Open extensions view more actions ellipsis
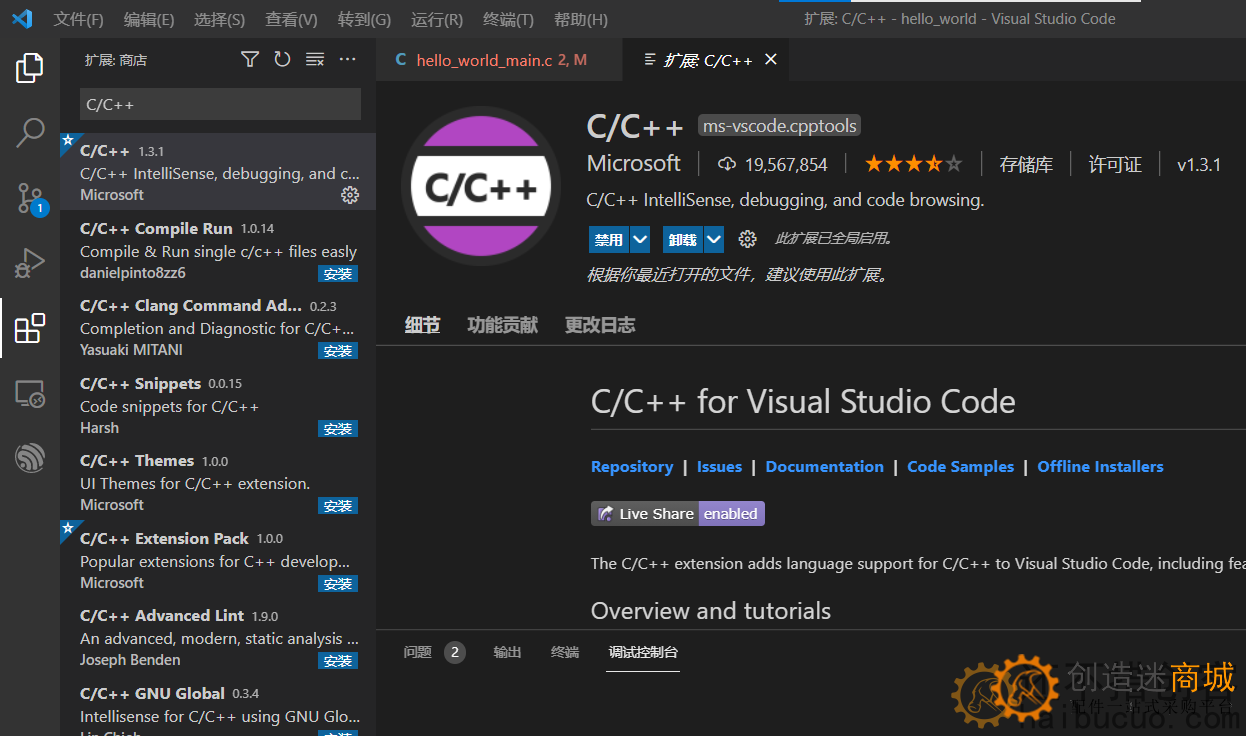The height and width of the screenshot is (736, 1246). (x=347, y=60)
